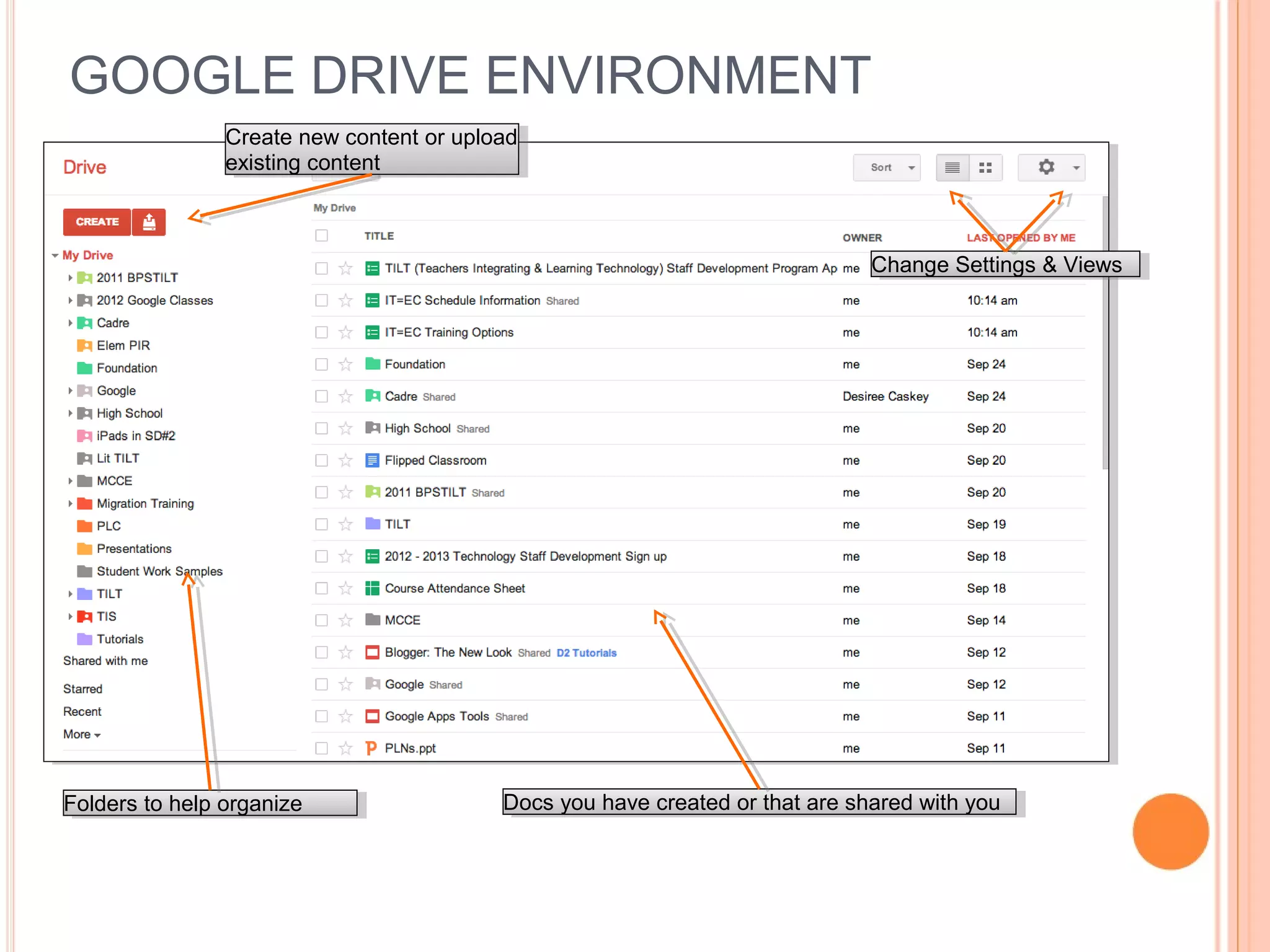The width and height of the screenshot is (1270, 952).
Task: Open the Sort dropdown
Action: [887, 167]
